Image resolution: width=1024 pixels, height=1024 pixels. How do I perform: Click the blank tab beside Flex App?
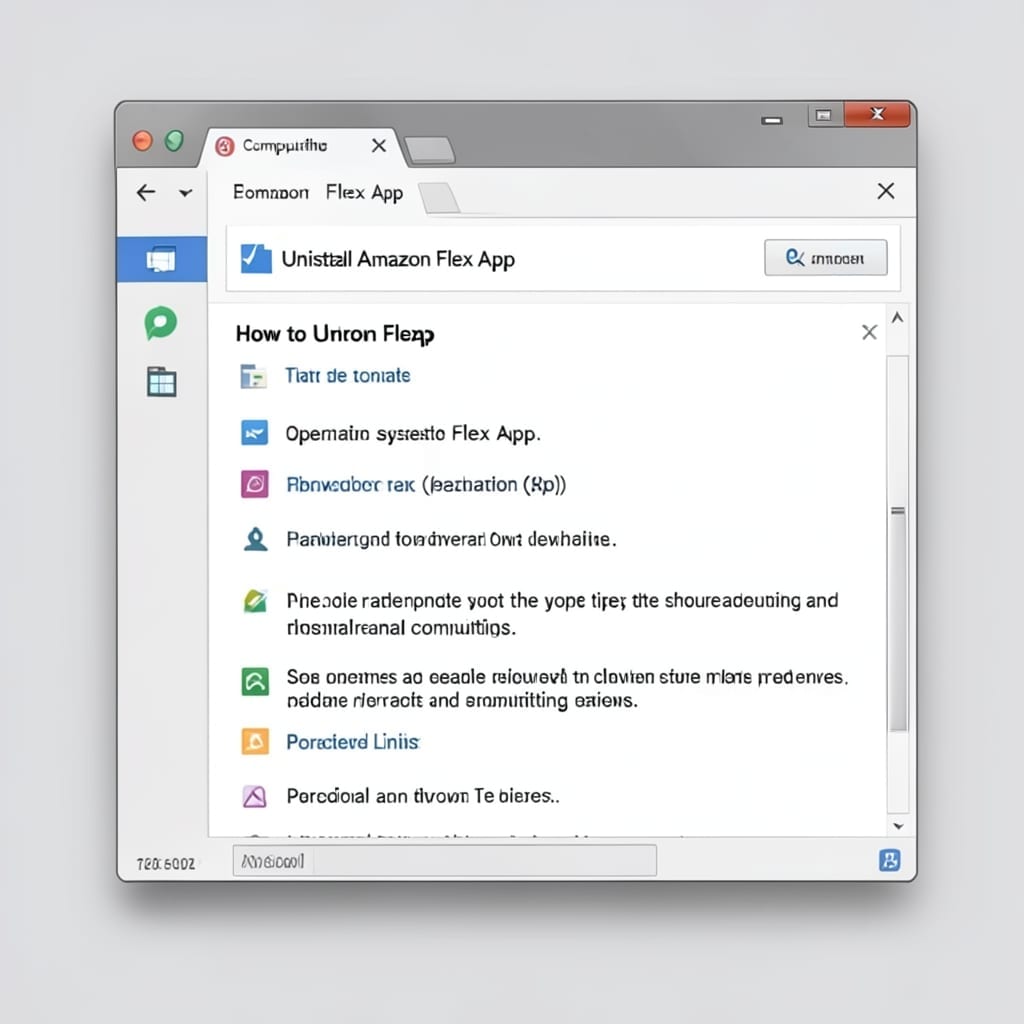point(439,198)
